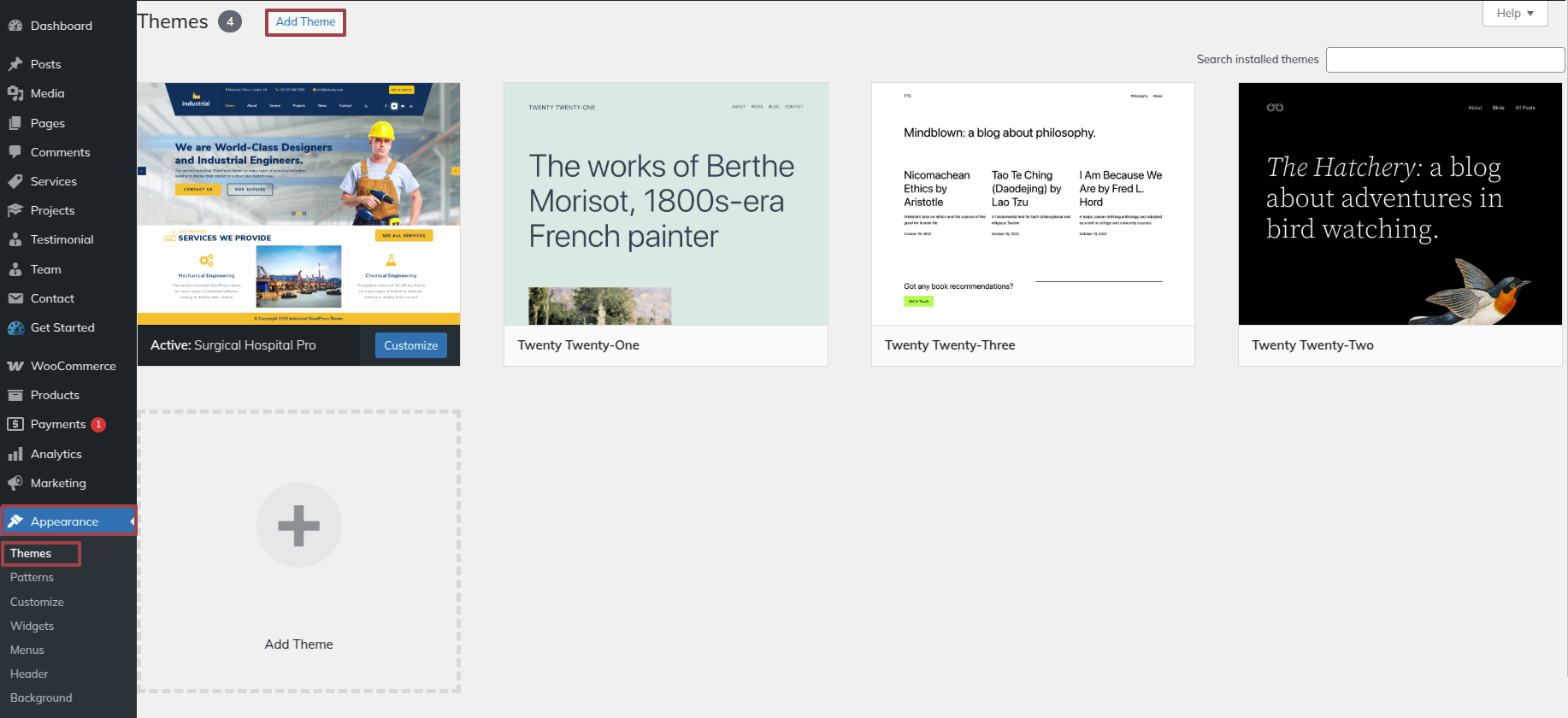The image size is (1568, 718).
Task: Collapse the Appearance menu arrow
Action: coord(133,521)
